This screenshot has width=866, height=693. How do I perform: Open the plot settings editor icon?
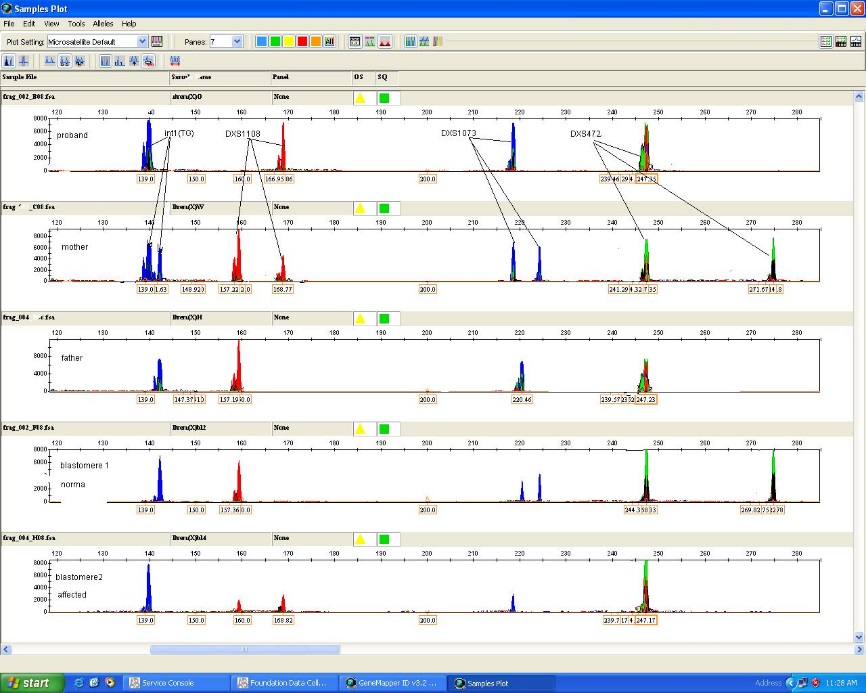click(x=157, y=42)
